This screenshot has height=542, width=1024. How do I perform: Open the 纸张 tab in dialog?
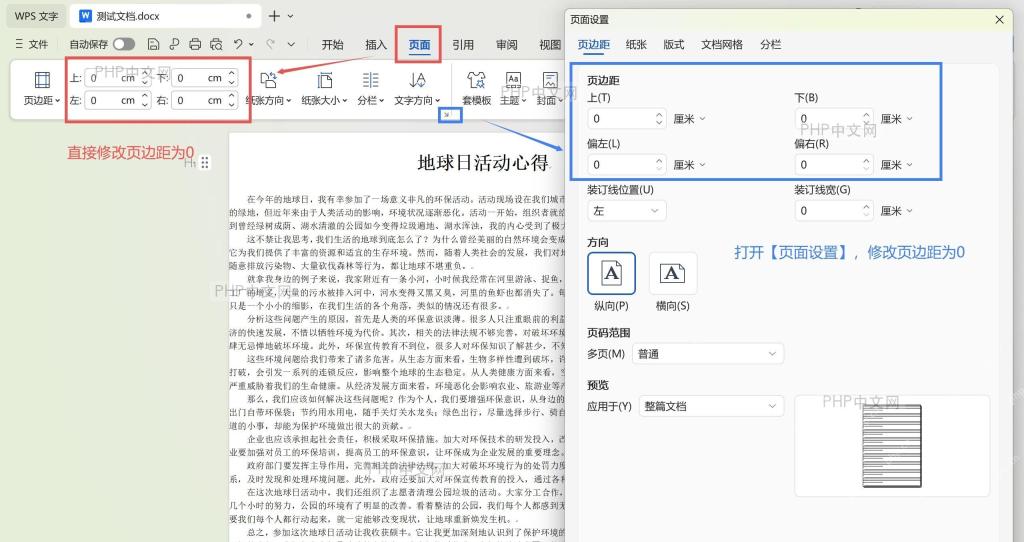tap(636, 44)
